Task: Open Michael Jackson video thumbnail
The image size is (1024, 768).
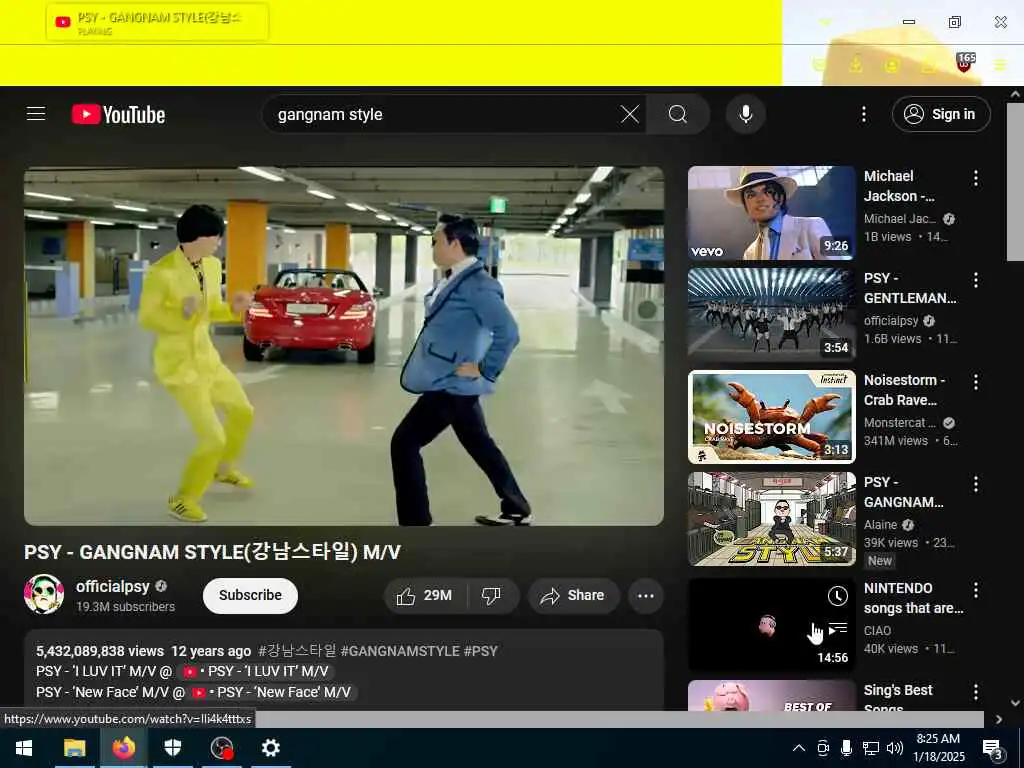Action: click(771, 213)
